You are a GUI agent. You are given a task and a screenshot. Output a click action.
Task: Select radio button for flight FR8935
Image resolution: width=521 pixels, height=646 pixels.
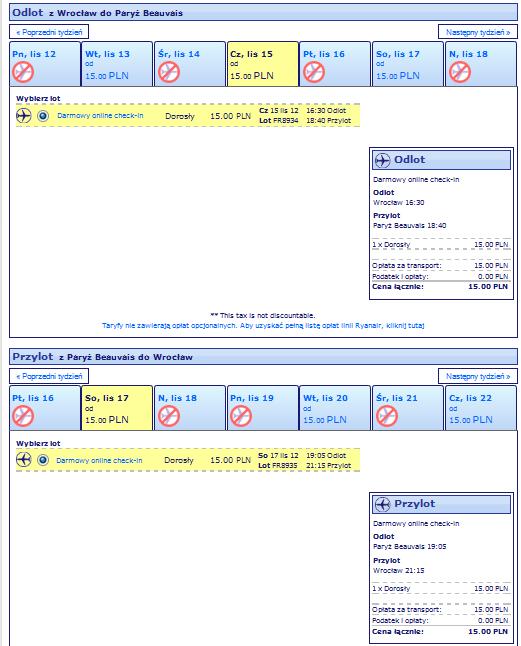43,460
